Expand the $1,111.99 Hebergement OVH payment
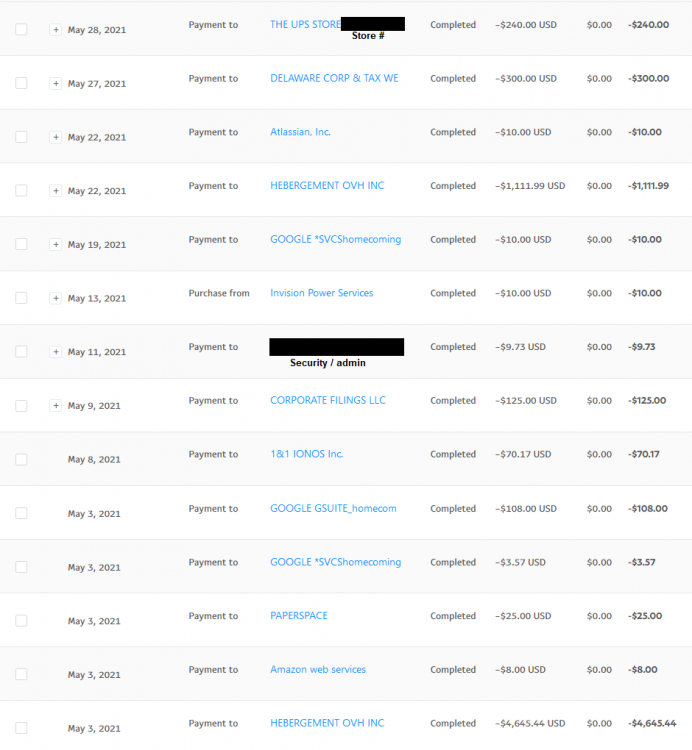The image size is (692, 750). 56,191
